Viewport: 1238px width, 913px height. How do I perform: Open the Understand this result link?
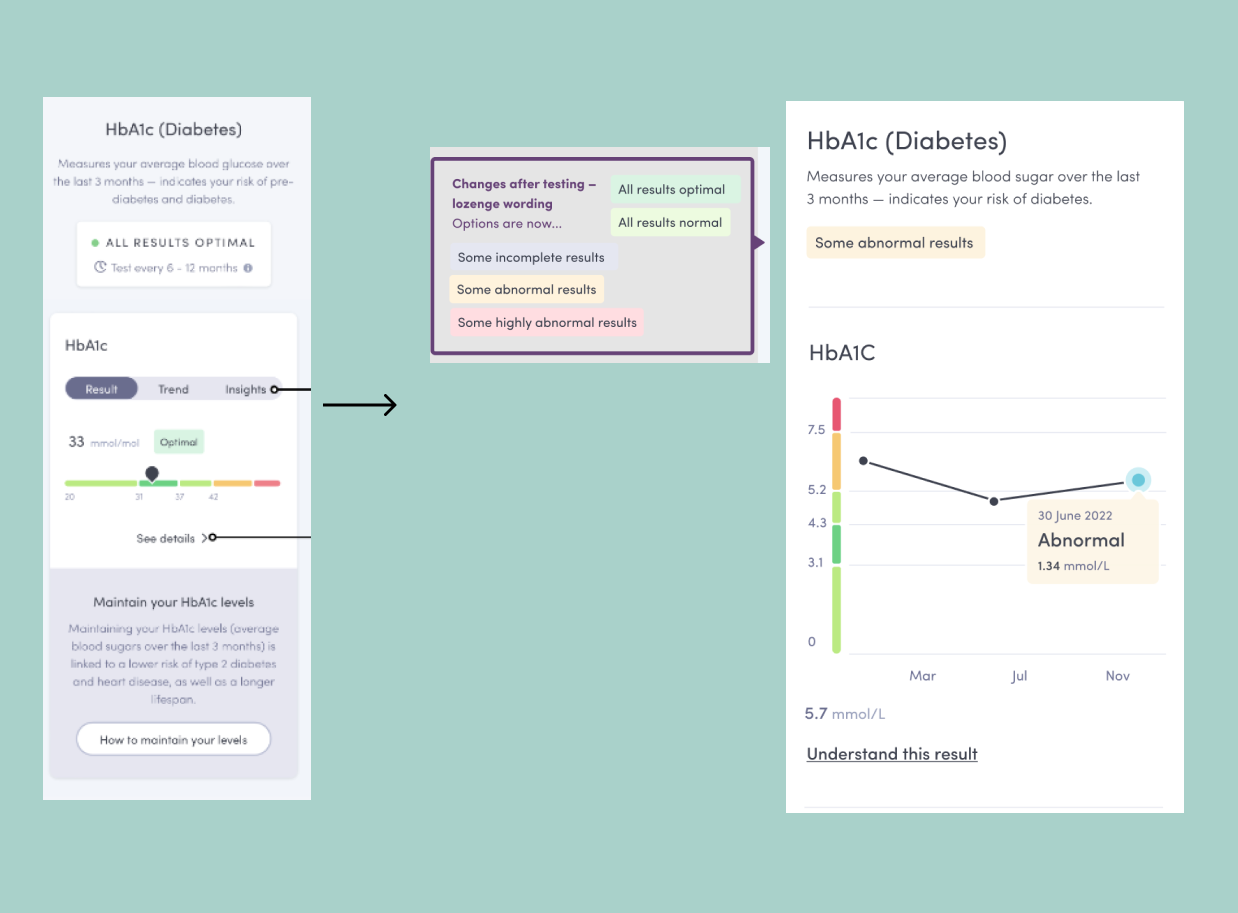[x=892, y=754]
